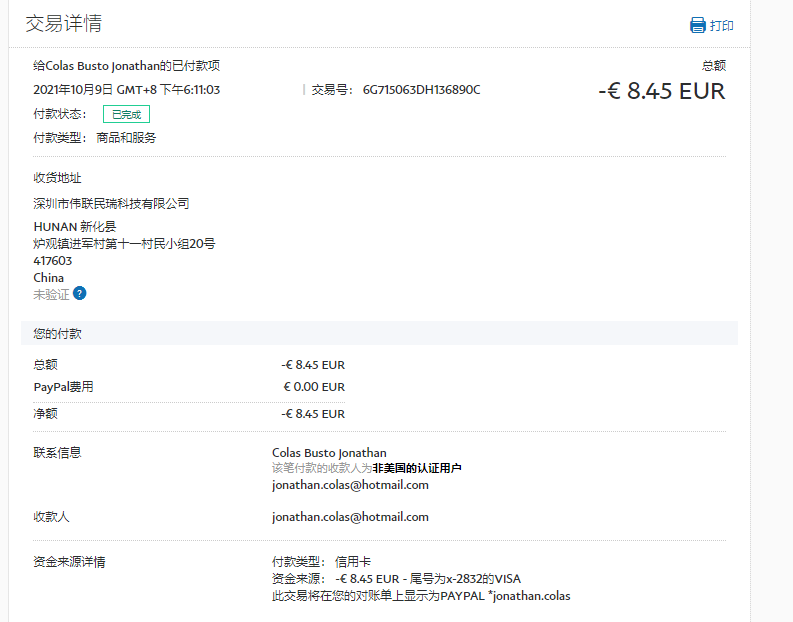Viewport: 793px width, 622px height.
Task: Click the printer icon
Action: pos(698,25)
